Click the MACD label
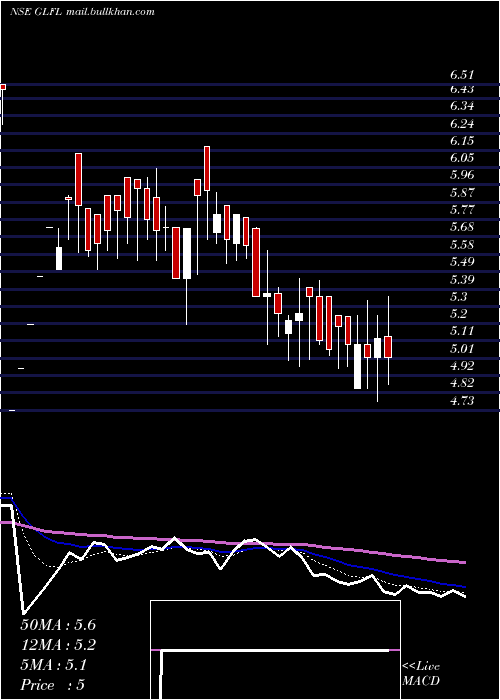The image size is (500, 700). pos(421,681)
